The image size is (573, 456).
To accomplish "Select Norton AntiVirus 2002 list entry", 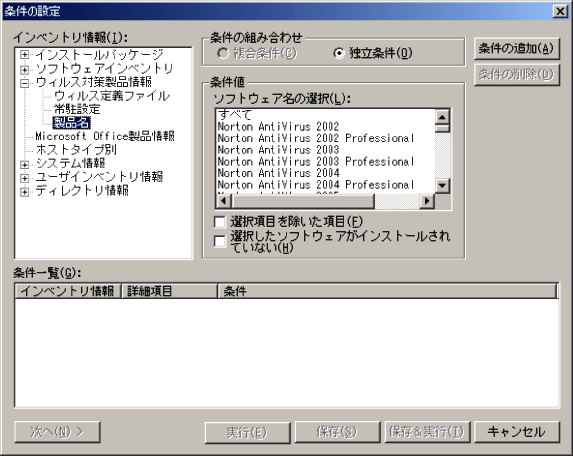I will (x=326, y=126).
